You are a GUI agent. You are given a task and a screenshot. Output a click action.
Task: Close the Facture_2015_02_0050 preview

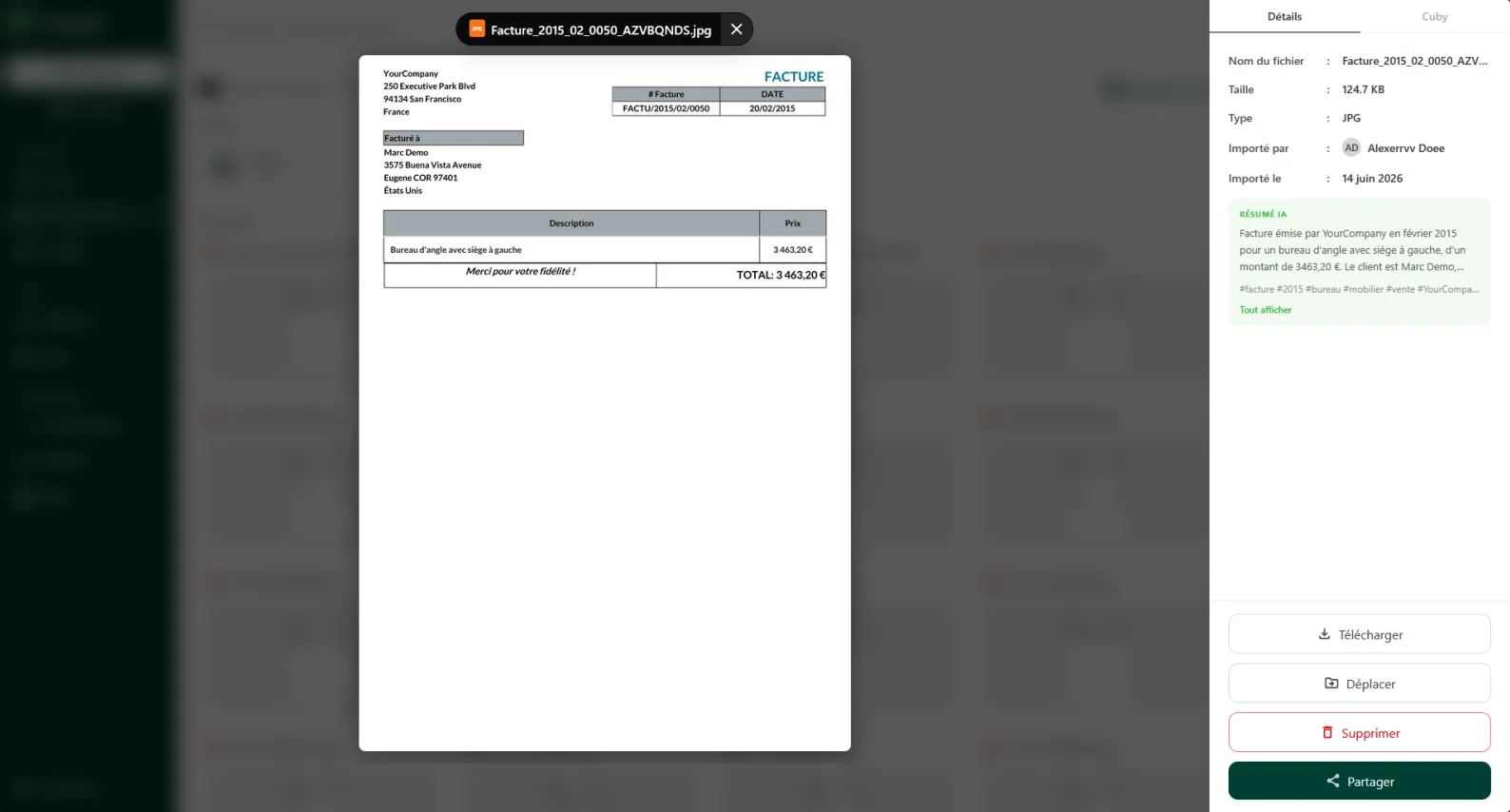tap(736, 29)
